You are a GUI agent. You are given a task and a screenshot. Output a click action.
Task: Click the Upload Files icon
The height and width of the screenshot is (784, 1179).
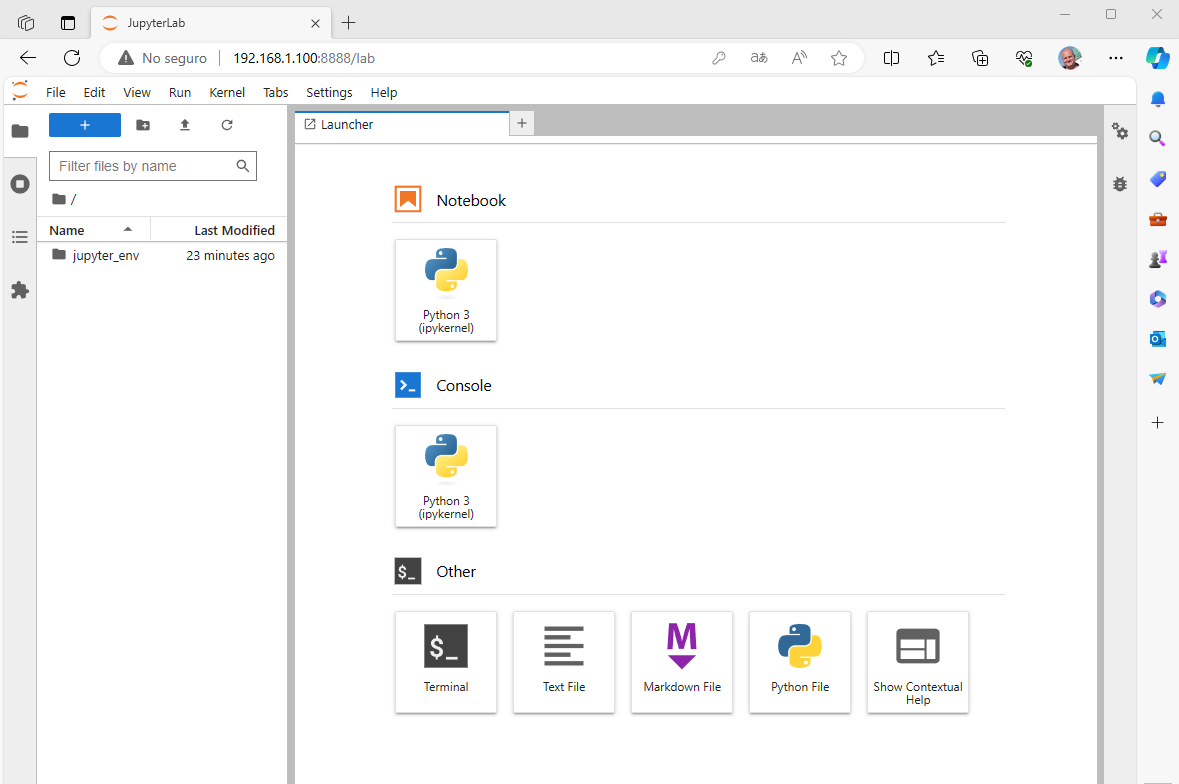[185, 125]
